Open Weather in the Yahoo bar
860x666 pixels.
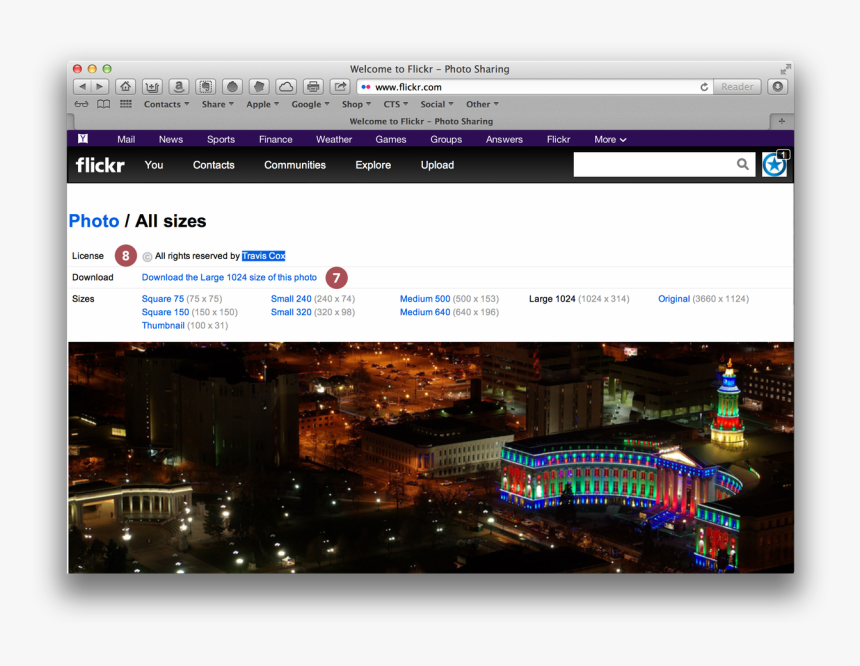[x=333, y=139]
